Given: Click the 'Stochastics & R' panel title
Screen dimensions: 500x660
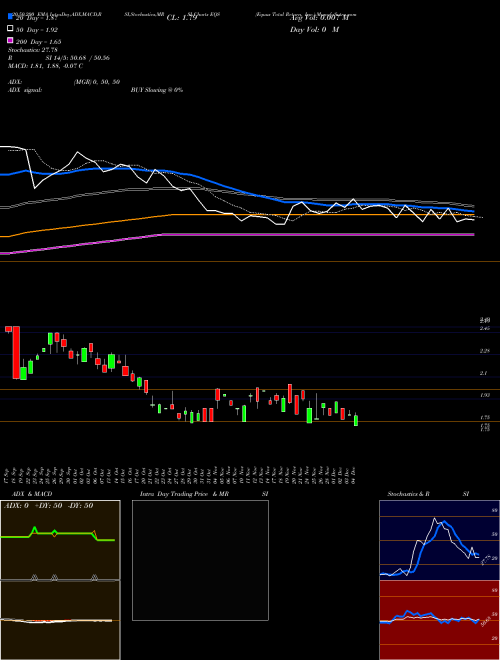Looking at the screenshot, I should pyautogui.click(x=409, y=494).
